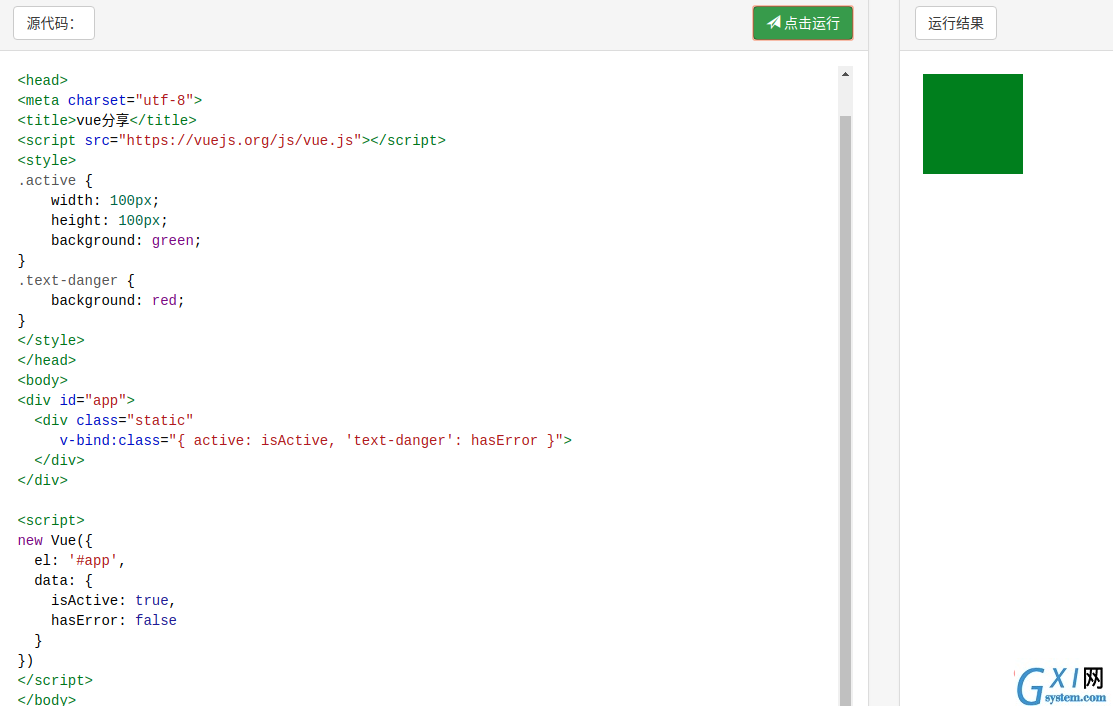This screenshot has height=706, width=1113.
Task: Click the div class="static" line
Action: (114, 420)
